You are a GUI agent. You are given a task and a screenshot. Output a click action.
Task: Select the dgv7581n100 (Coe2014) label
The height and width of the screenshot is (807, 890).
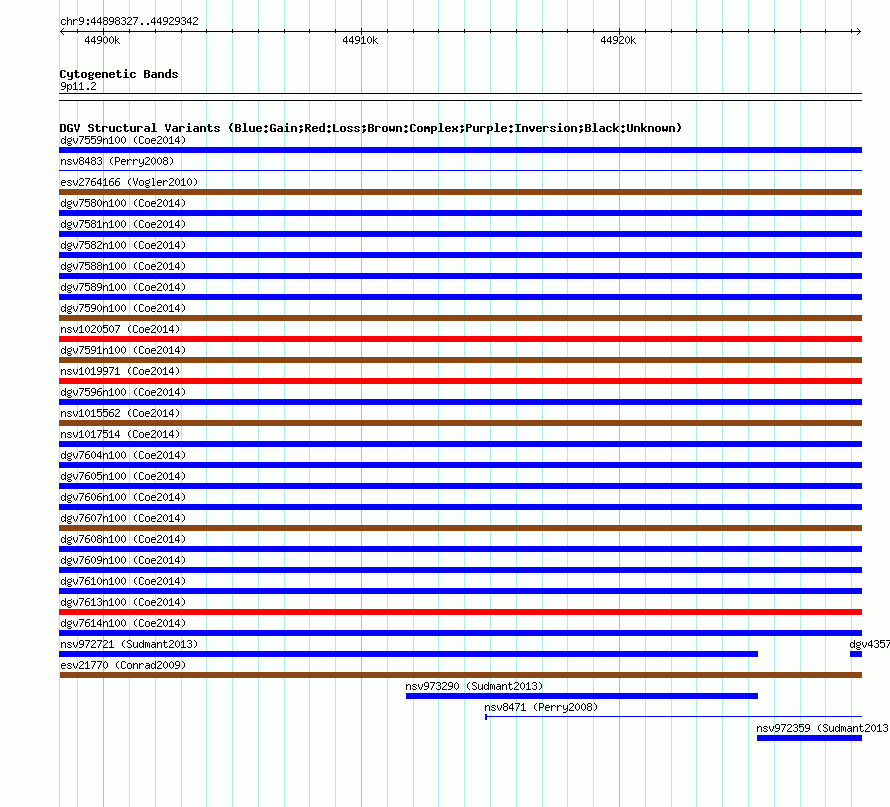pos(123,224)
